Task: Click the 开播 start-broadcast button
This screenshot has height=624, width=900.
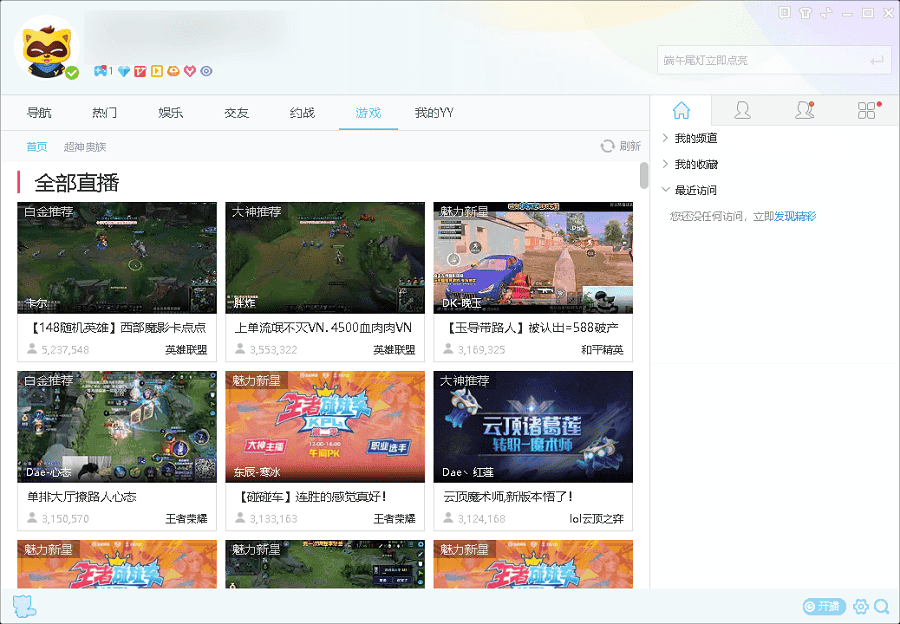Action: pos(824,606)
